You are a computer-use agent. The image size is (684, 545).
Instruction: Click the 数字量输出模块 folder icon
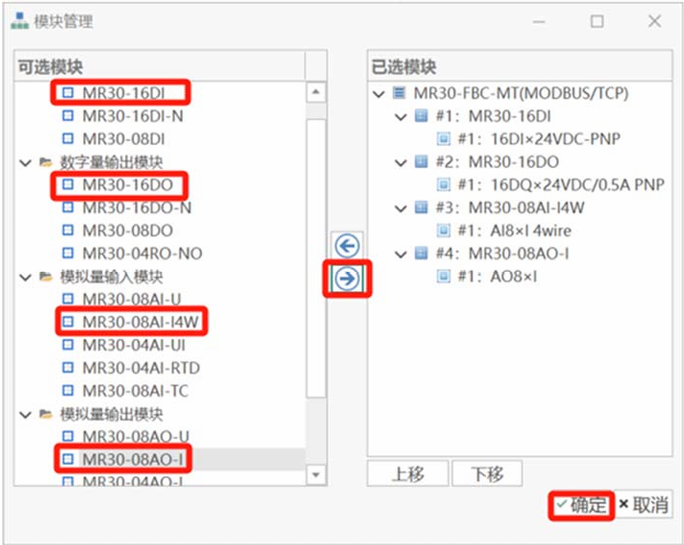(46, 162)
